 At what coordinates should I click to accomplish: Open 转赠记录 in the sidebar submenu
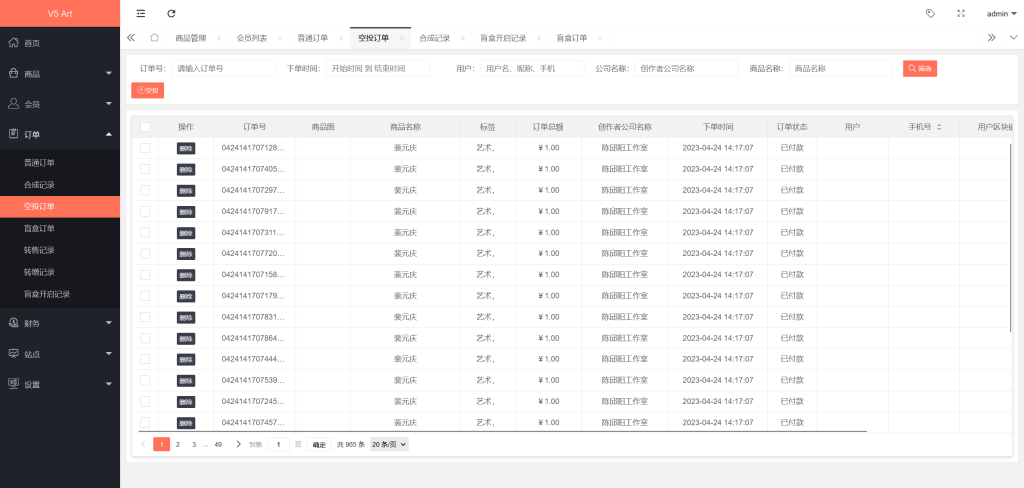coord(39,272)
